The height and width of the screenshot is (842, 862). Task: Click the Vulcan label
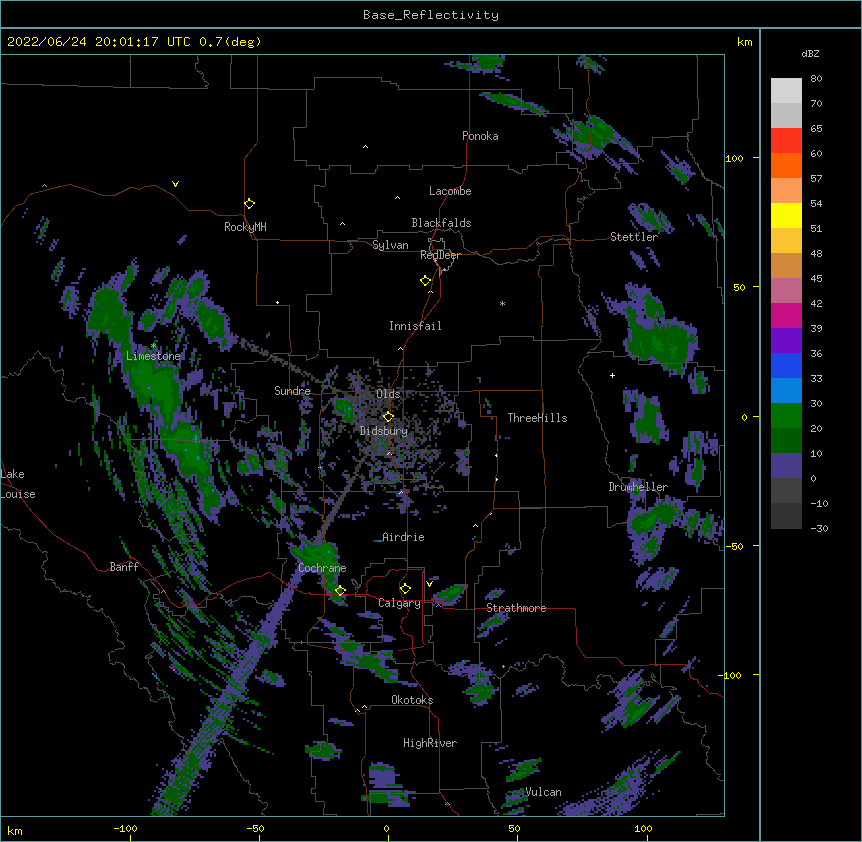click(544, 792)
